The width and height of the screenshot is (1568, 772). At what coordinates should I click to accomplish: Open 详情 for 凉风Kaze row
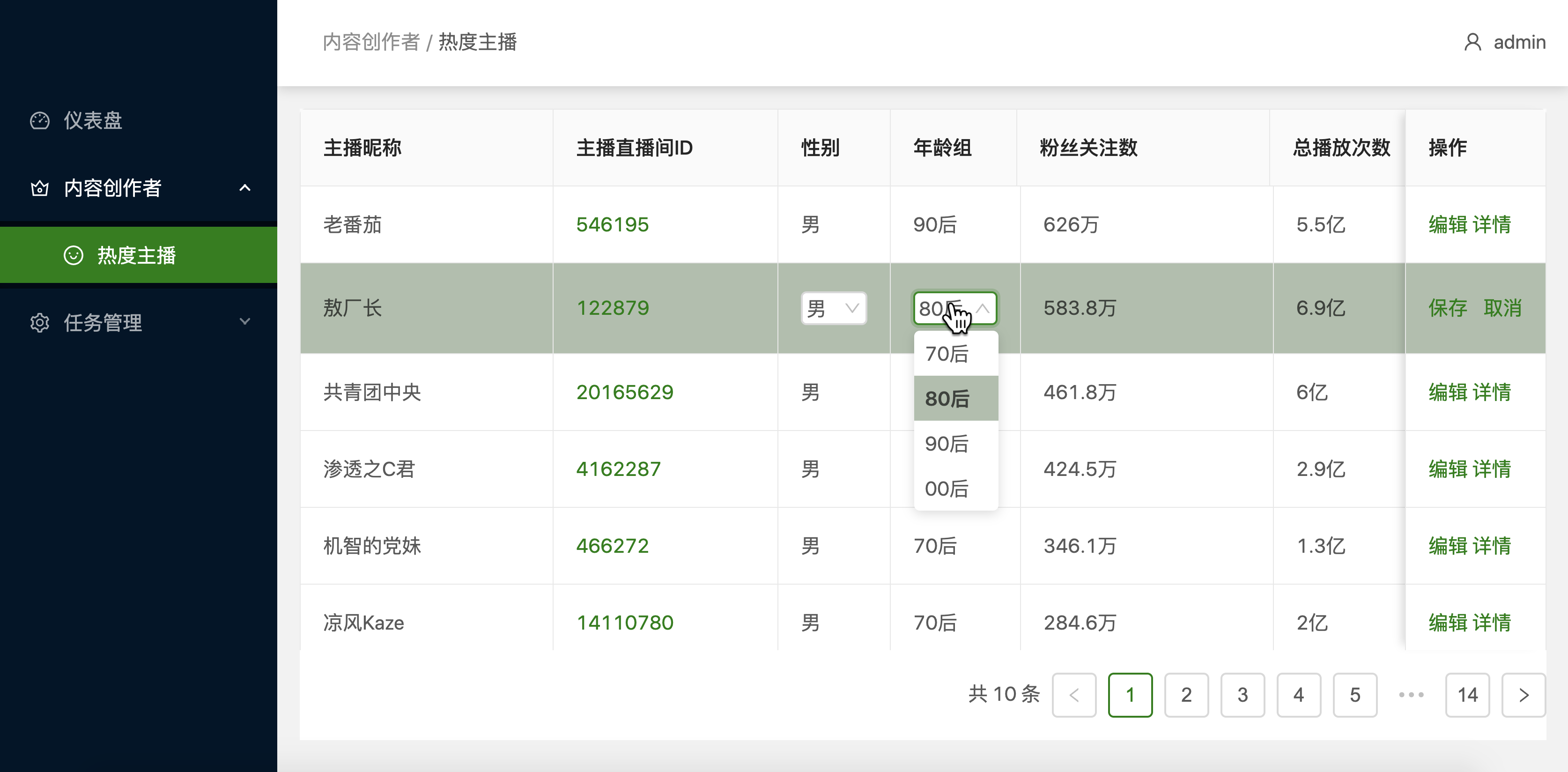[x=1492, y=622]
